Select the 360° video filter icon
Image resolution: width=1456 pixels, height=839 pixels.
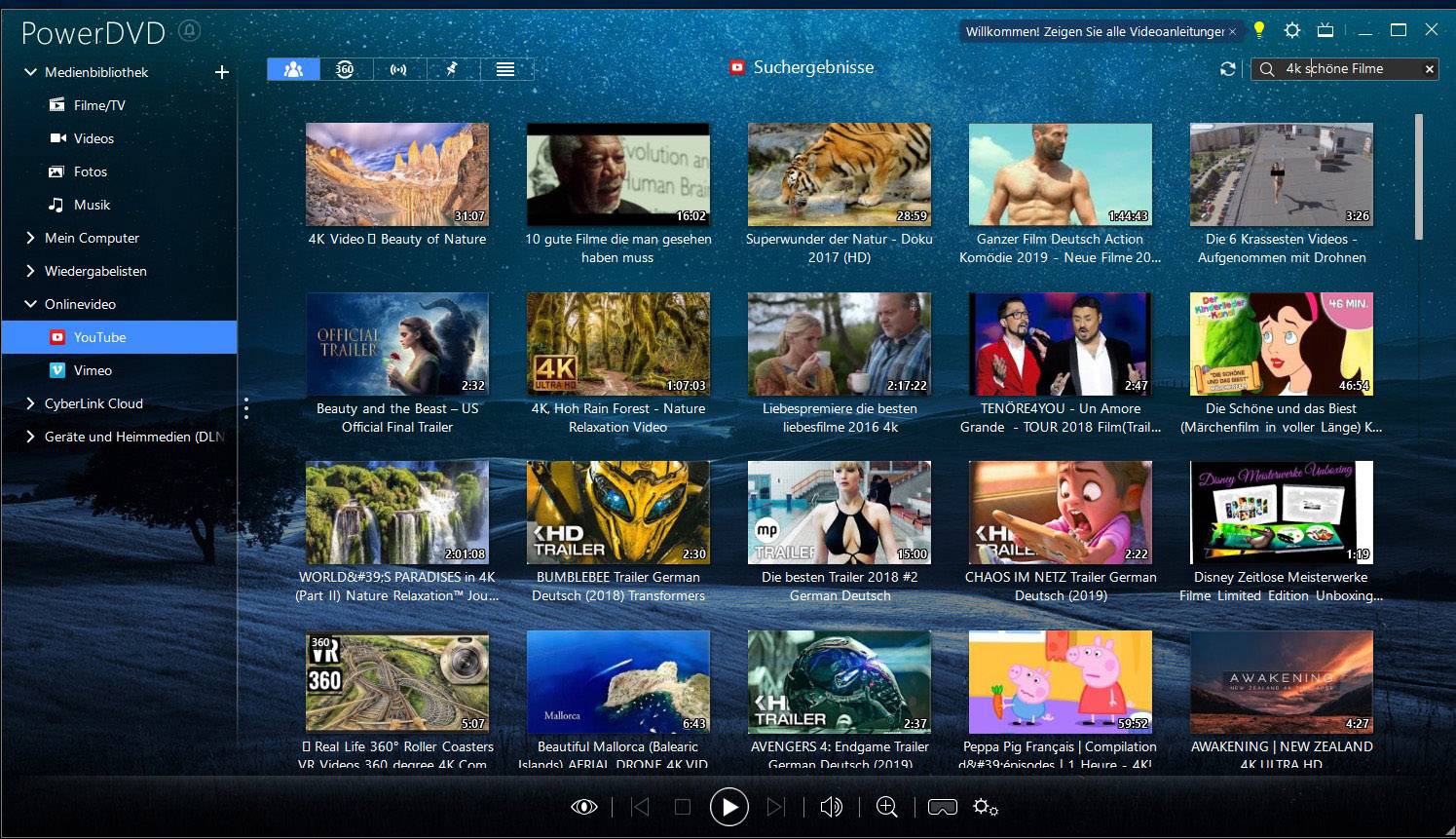pyautogui.click(x=346, y=69)
